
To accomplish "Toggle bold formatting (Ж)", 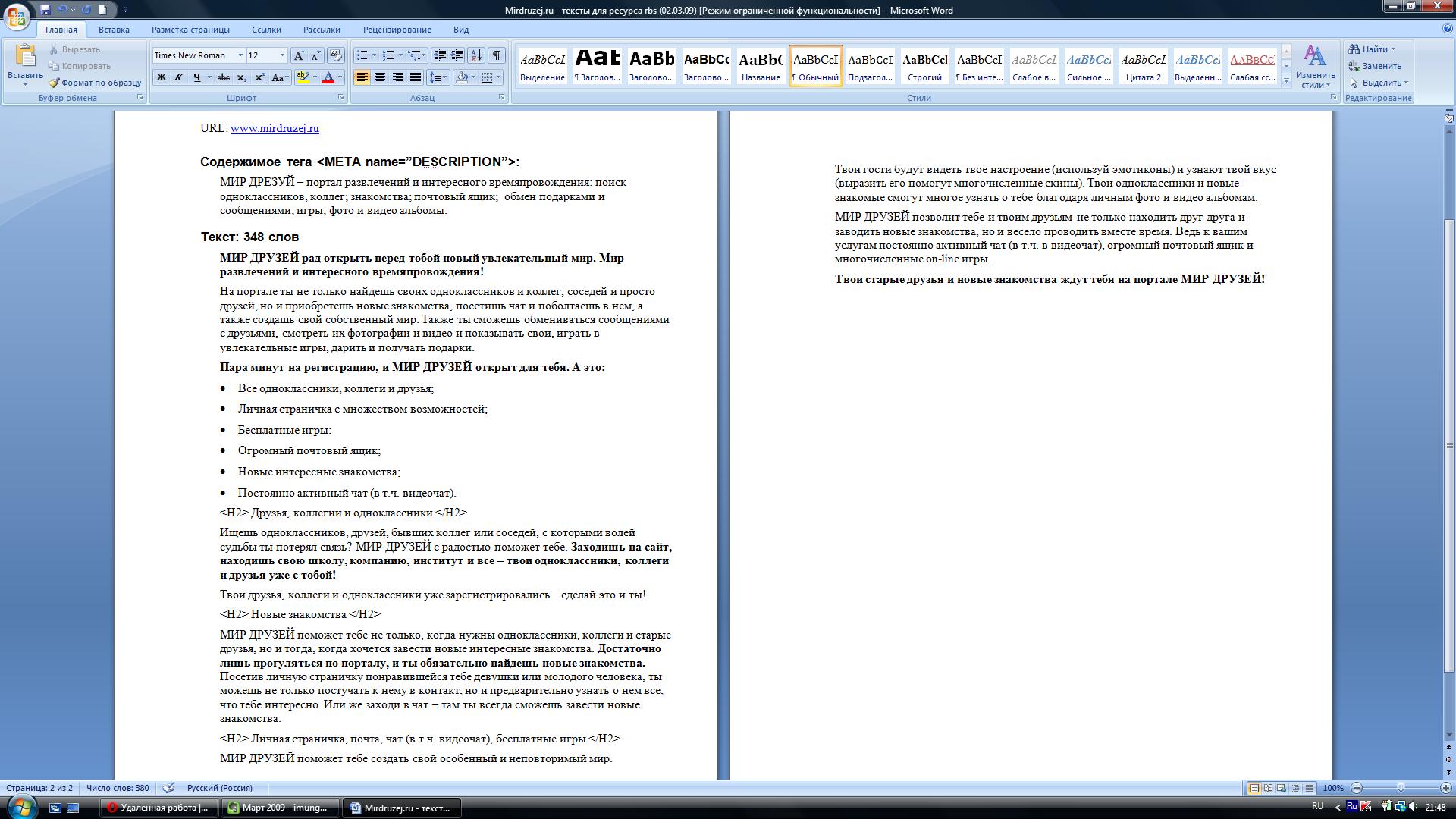I will (161, 77).
